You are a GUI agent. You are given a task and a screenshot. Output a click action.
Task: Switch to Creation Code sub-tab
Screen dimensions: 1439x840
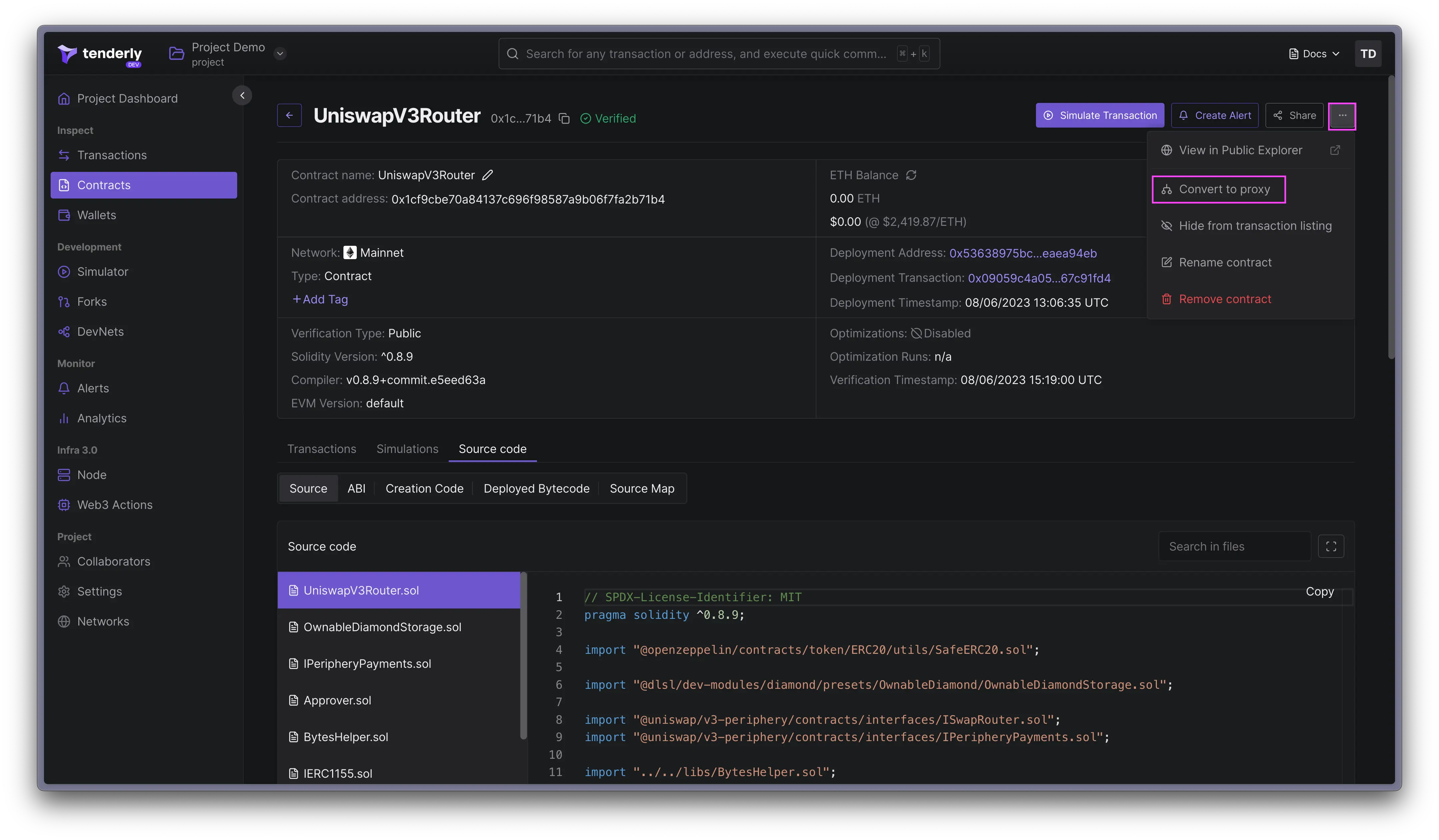point(424,488)
